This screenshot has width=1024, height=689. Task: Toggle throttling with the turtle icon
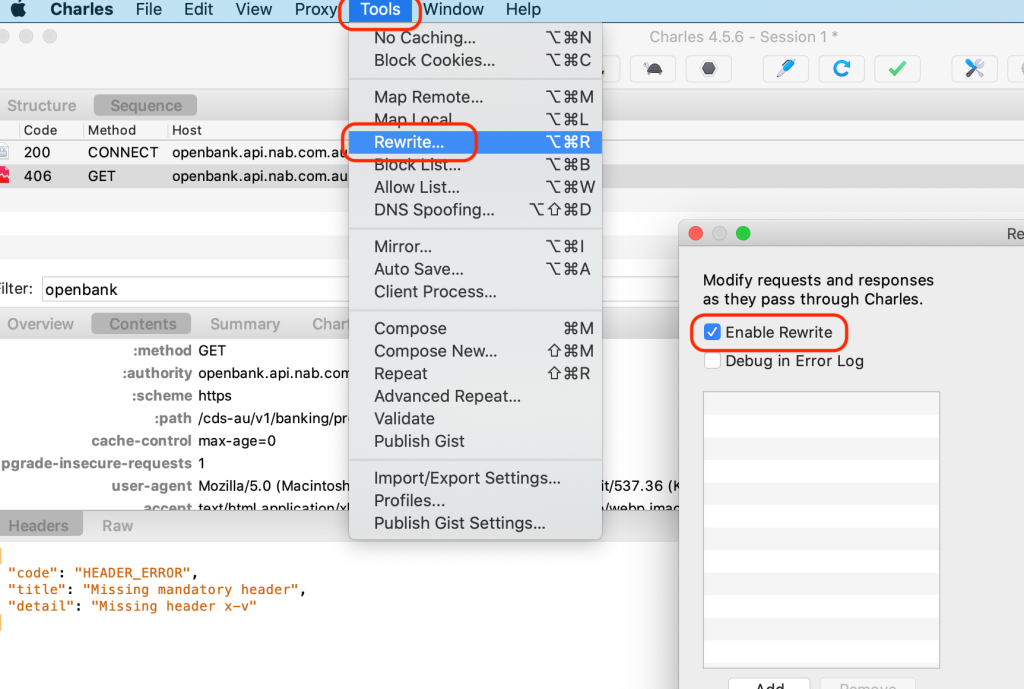pyautogui.click(x=652, y=68)
